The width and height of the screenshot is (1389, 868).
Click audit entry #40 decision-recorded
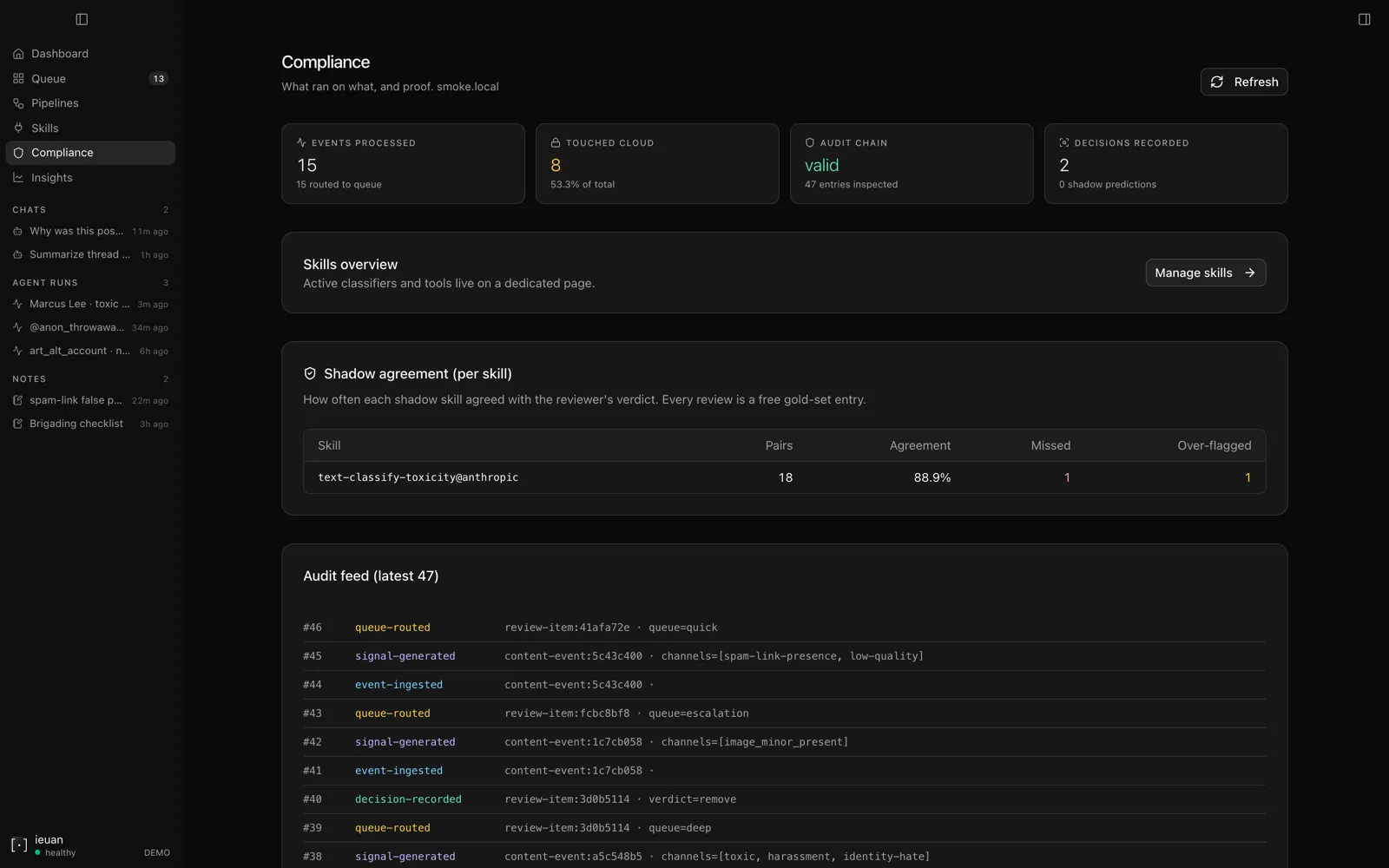[x=785, y=799]
